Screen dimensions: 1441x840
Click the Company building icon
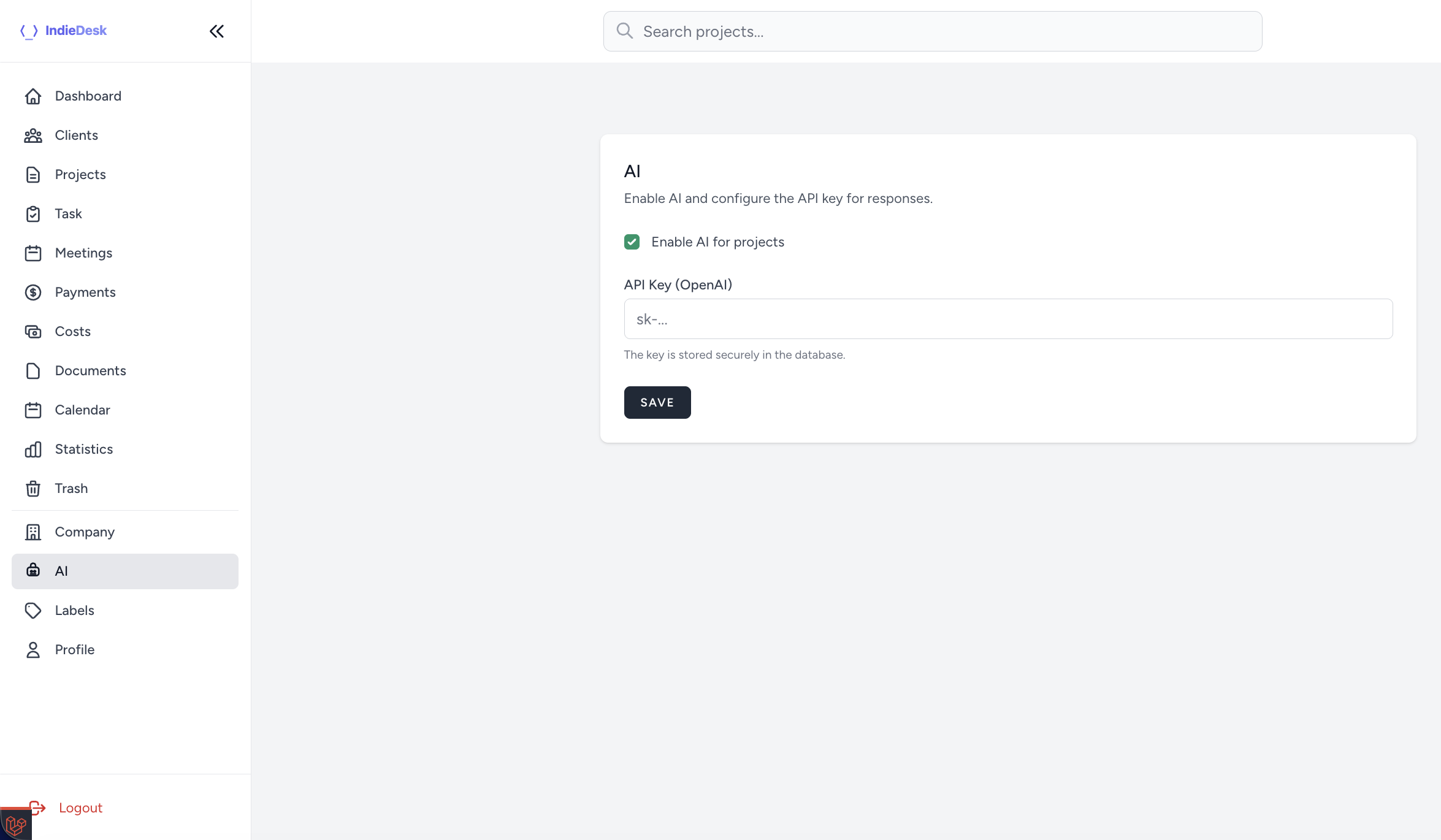click(33, 532)
